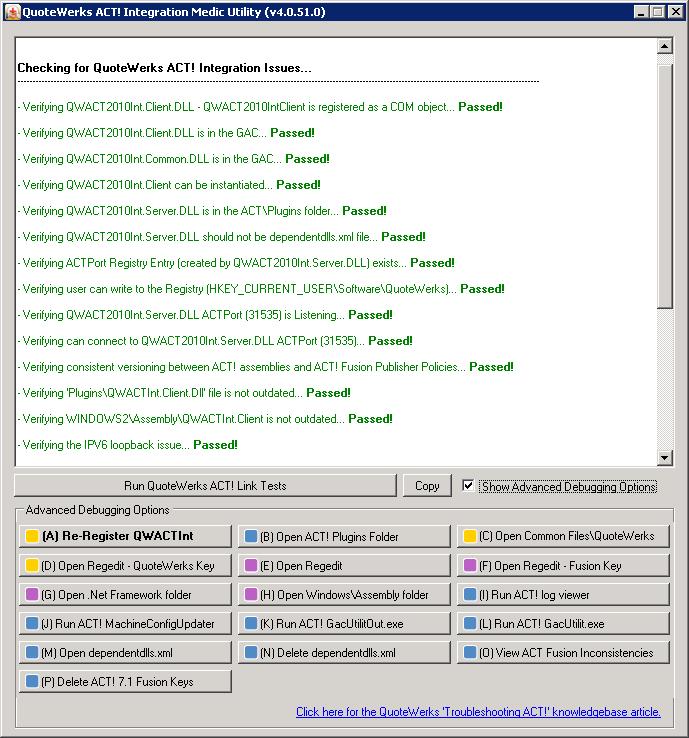Click the 'Server.DLL is in the ACT\Plugins folder' line

coord(202,211)
